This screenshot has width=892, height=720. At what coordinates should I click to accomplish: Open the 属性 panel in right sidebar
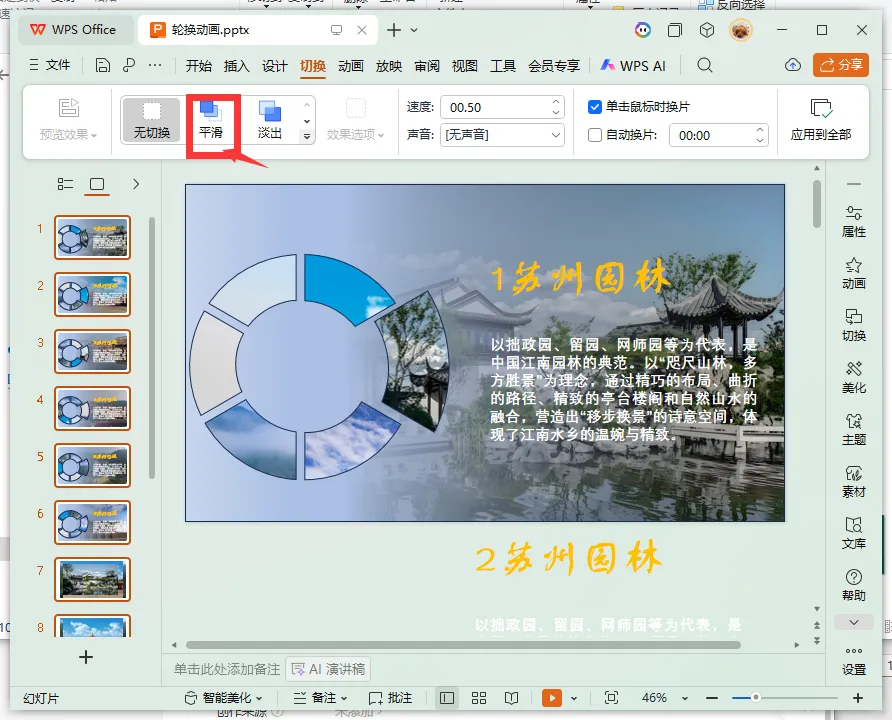pyautogui.click(x=853, y=222)
